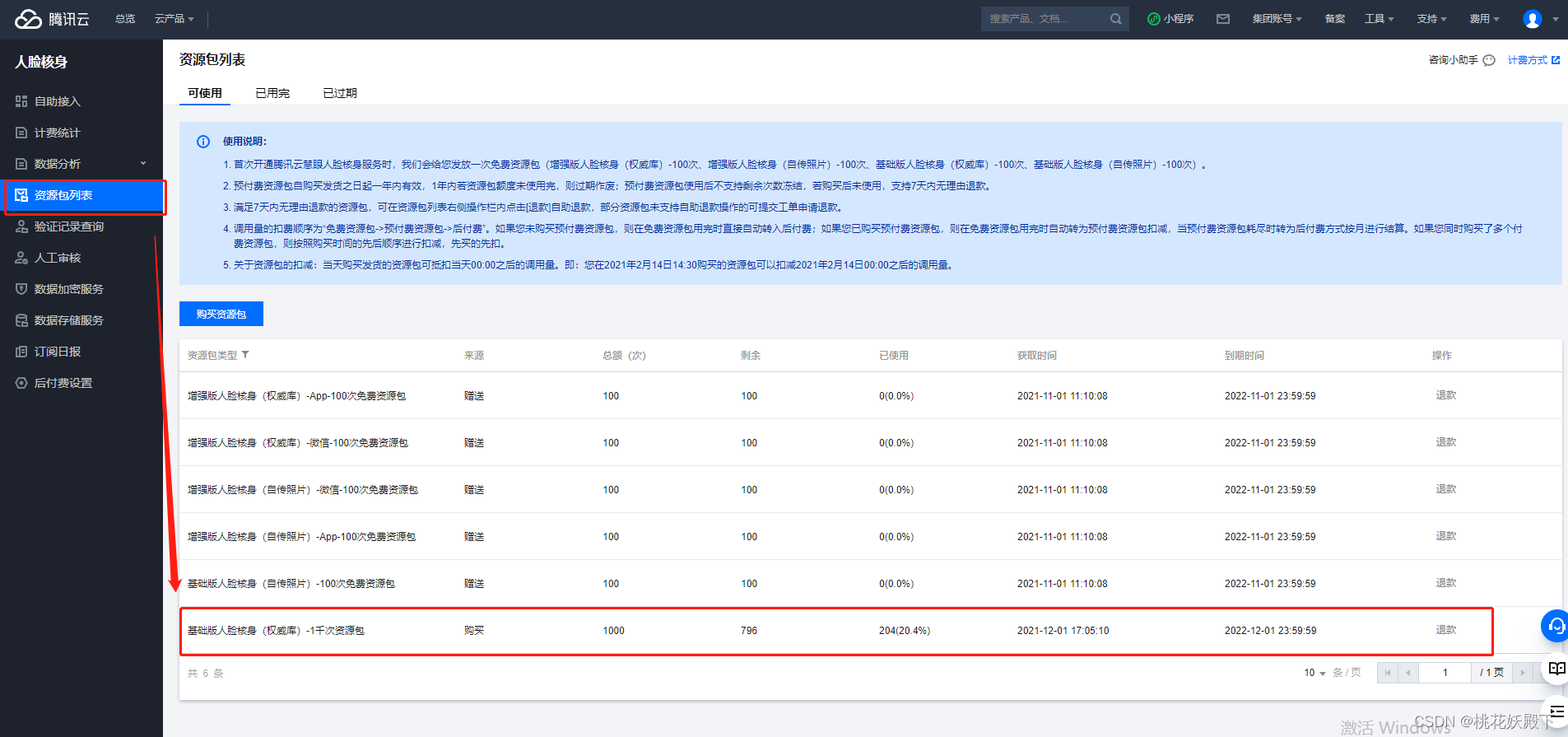
Task: Click 退款 for 增强版自传照片 微信 row
Action: click(1446, 489)
